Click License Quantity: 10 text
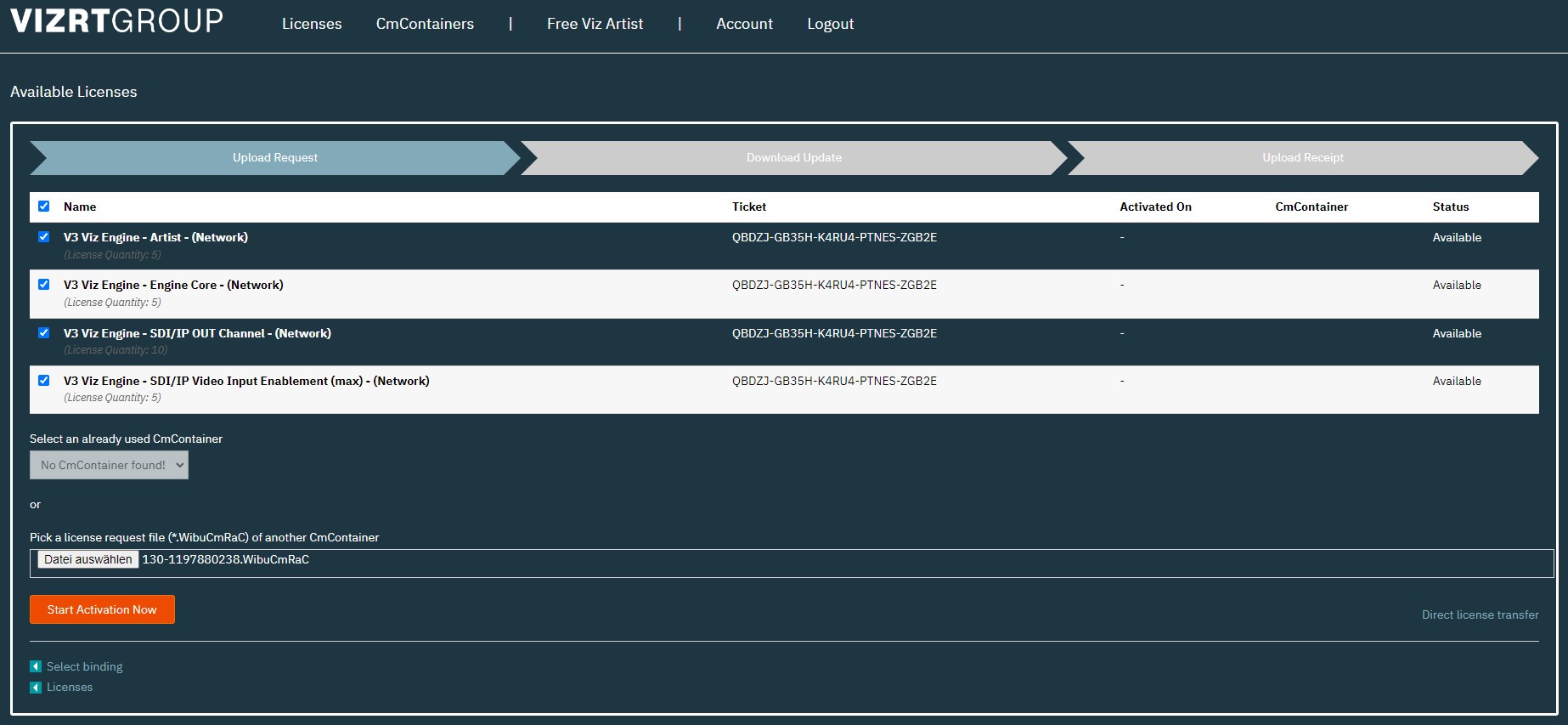Image resolution: width=1568 pixels, height=725 pixels. coord(116,350)
